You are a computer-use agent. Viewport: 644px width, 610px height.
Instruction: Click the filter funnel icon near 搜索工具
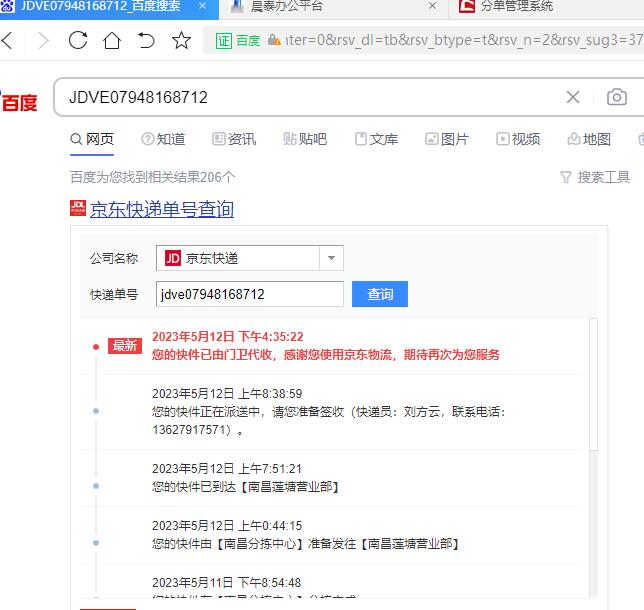566,177
